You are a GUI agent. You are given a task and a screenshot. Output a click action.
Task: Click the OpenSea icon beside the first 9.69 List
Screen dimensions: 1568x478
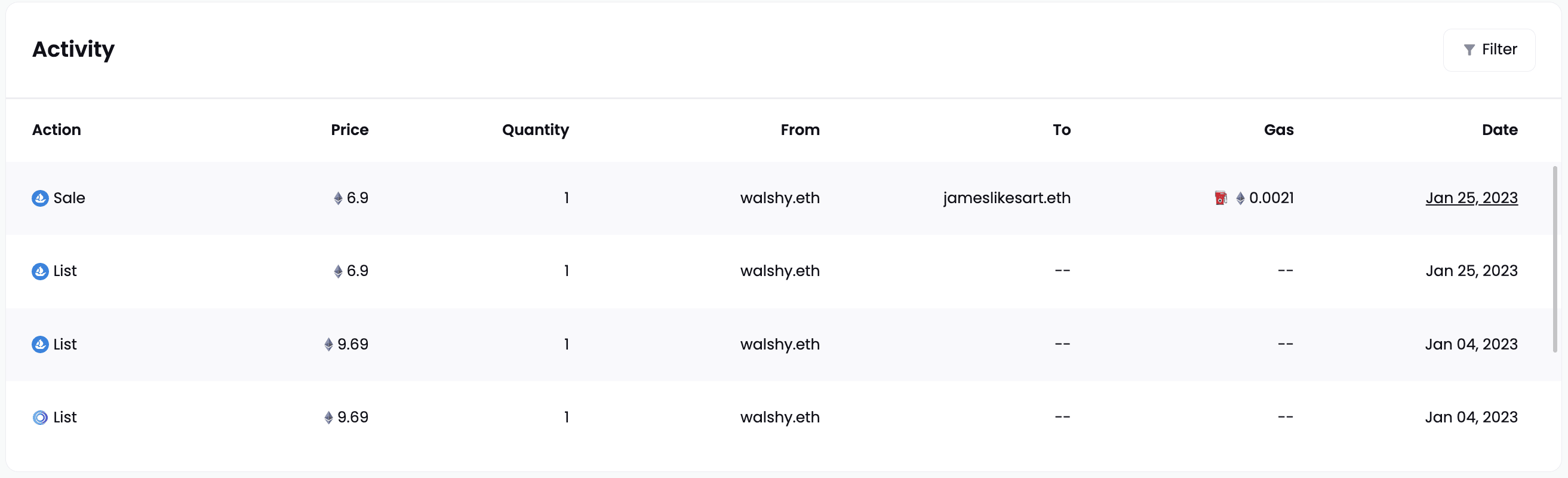(x=40, y=345)
